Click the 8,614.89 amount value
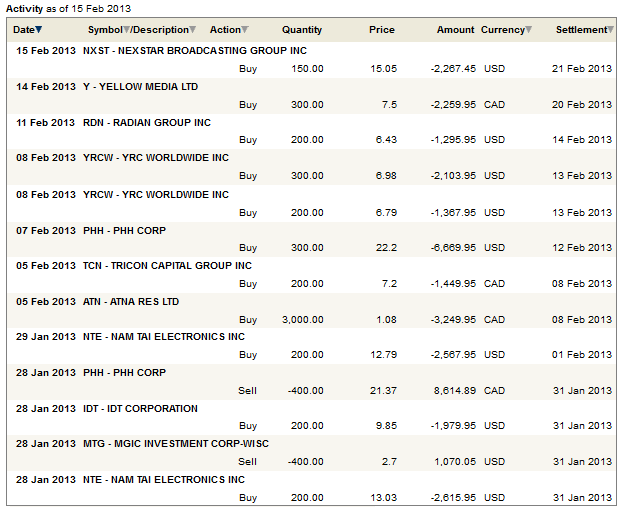Image resolution: width=625 pixels, height=513 pixels. pos(453,391)
